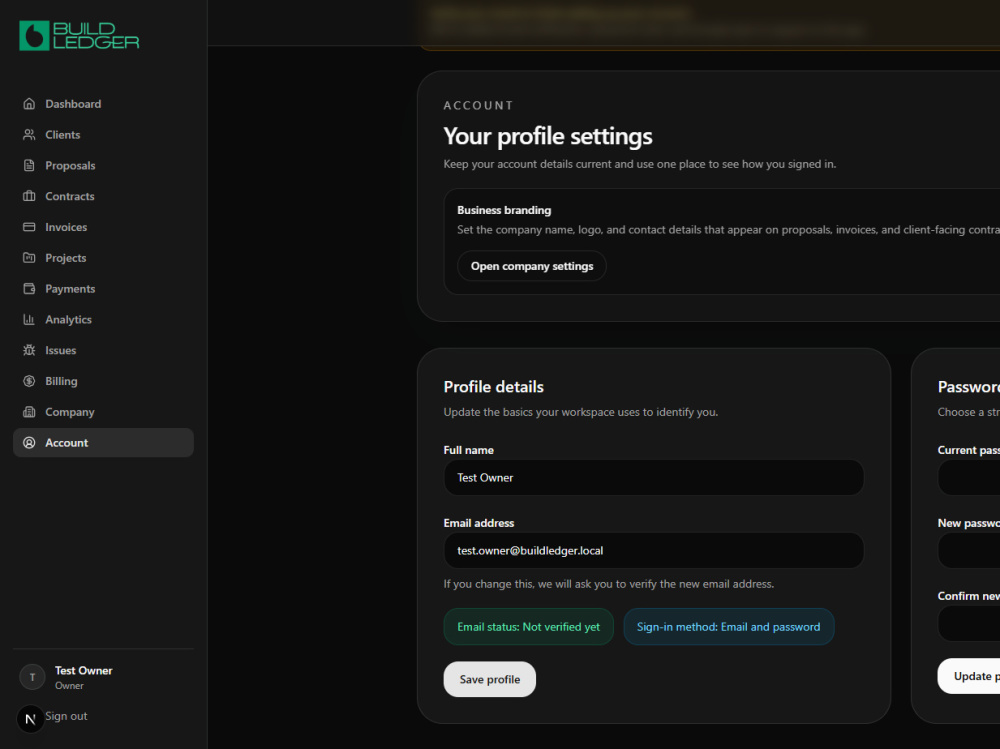
Task: Click the Clients people icon
Action: pos(29,135)
